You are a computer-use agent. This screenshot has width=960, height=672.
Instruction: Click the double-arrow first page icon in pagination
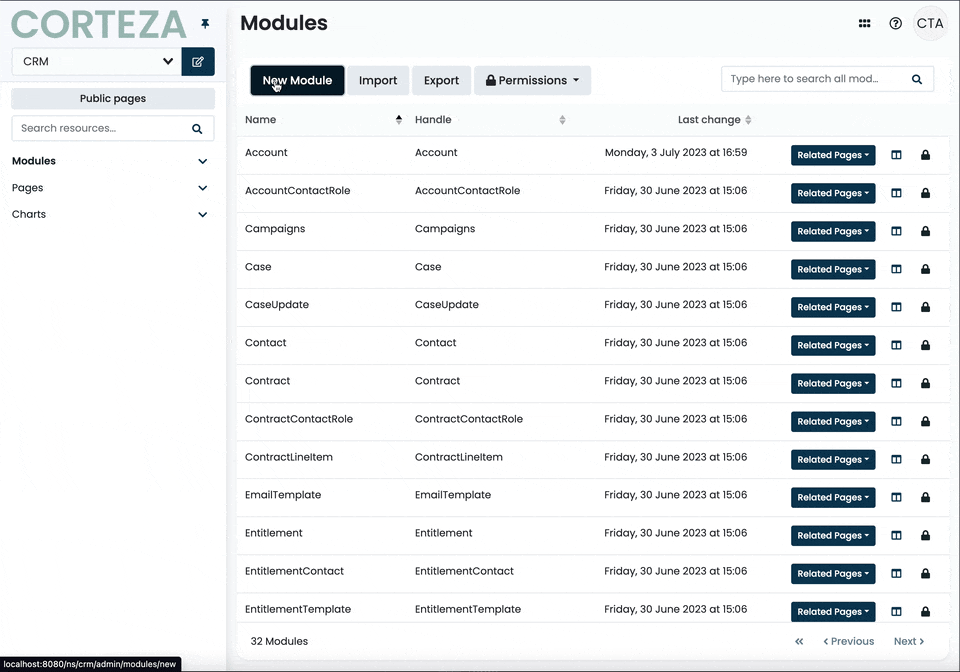[798, 641]
